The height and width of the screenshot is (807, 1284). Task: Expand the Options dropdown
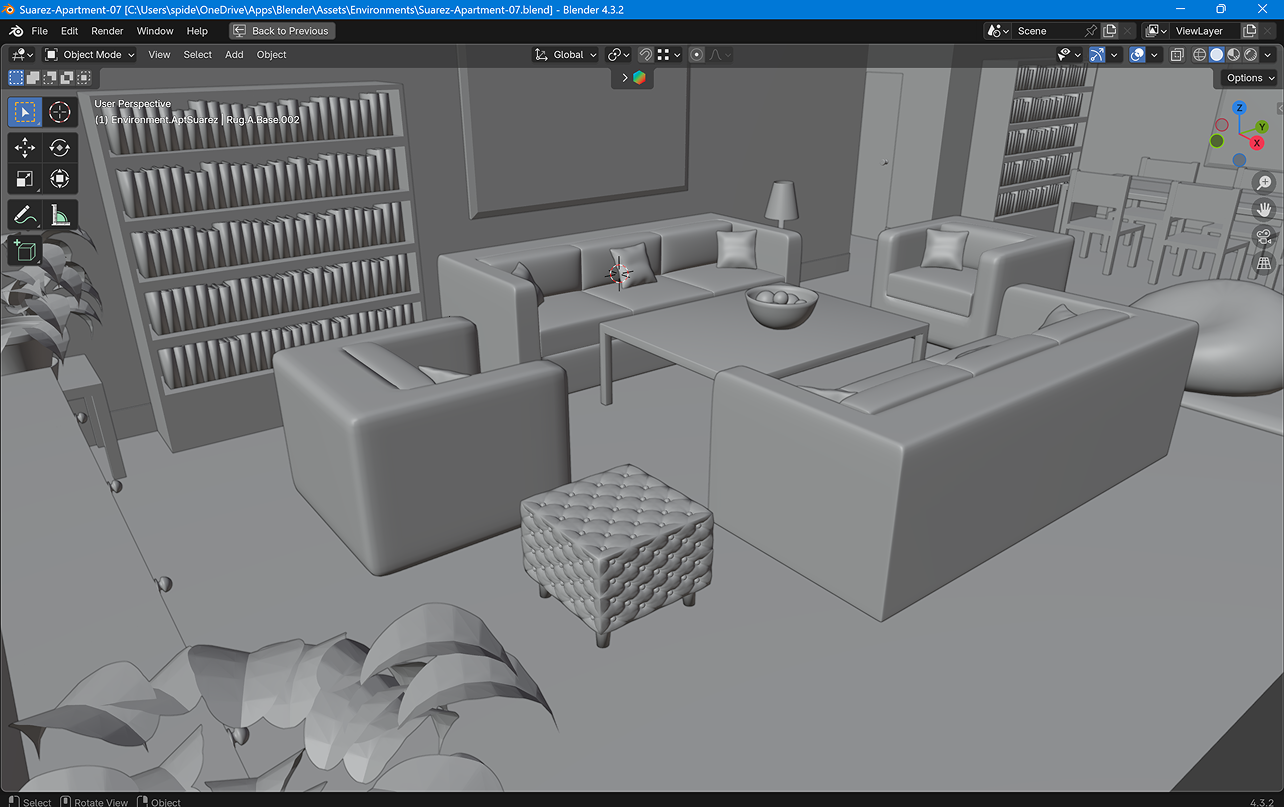[1250, 78]
